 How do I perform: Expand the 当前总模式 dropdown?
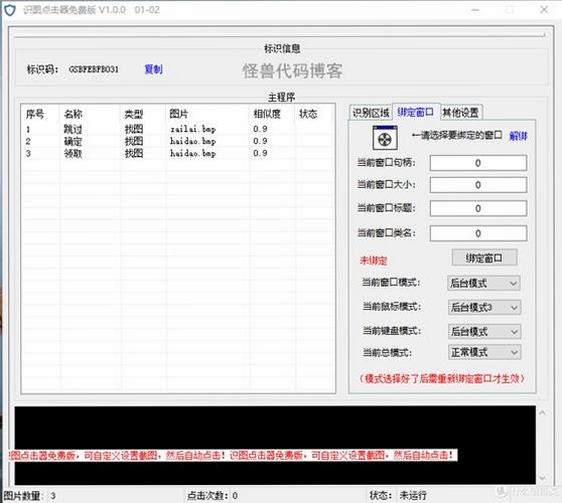484,352
